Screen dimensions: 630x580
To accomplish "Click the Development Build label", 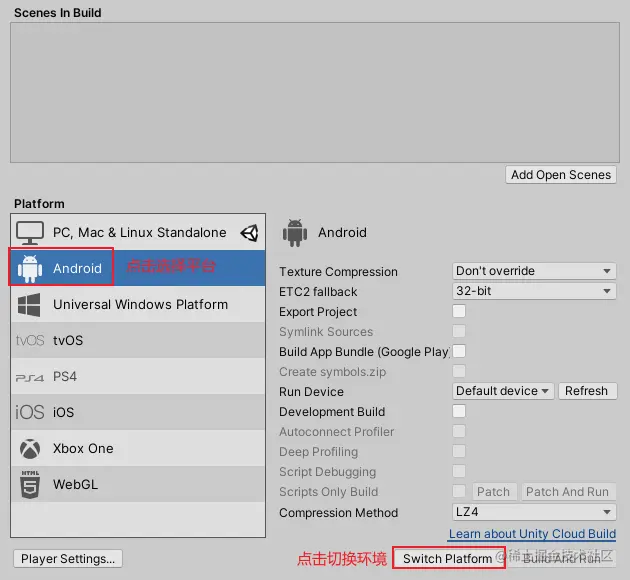I will (332, 412).
